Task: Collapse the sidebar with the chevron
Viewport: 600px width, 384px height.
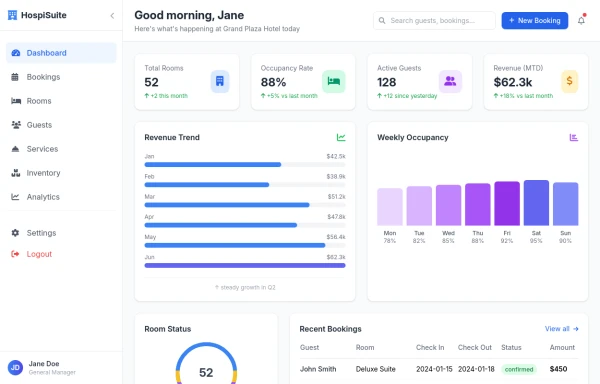Action: [112, 16]
